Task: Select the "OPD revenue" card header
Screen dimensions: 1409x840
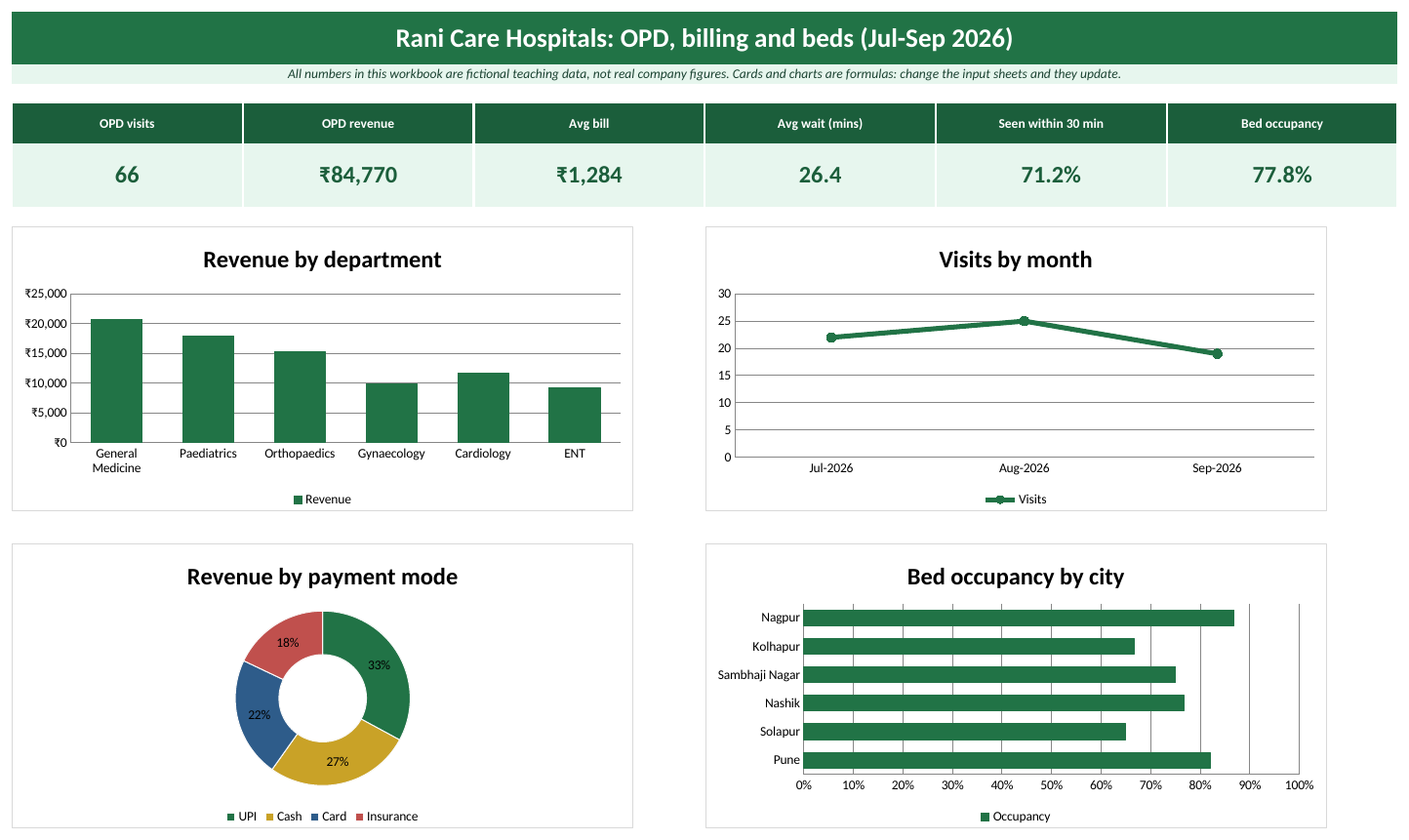Action: pos(358,124)
